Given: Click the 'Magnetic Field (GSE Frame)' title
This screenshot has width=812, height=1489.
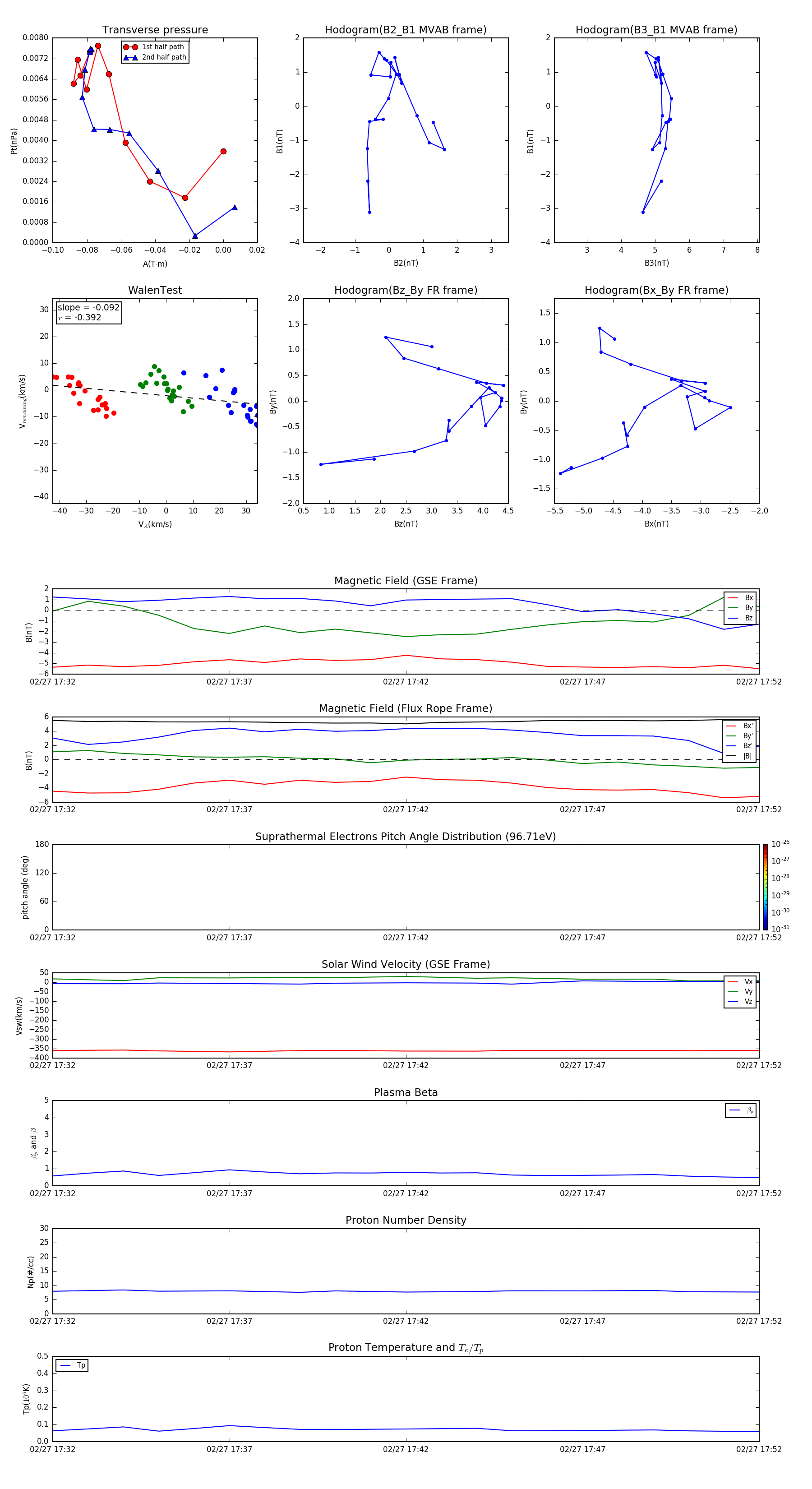Looking at the screenshot, I should tap(406, 581).
